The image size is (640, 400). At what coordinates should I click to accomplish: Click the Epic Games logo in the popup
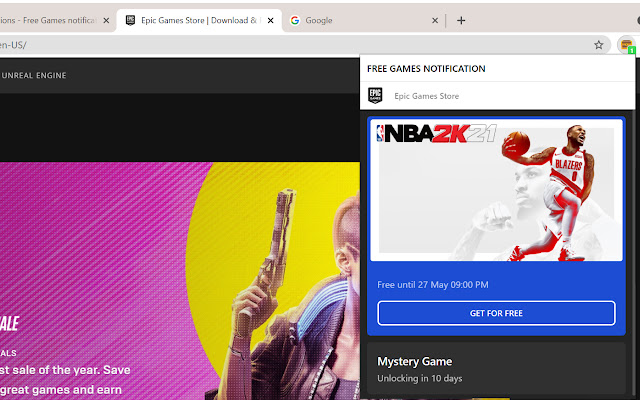click(375, 96)
